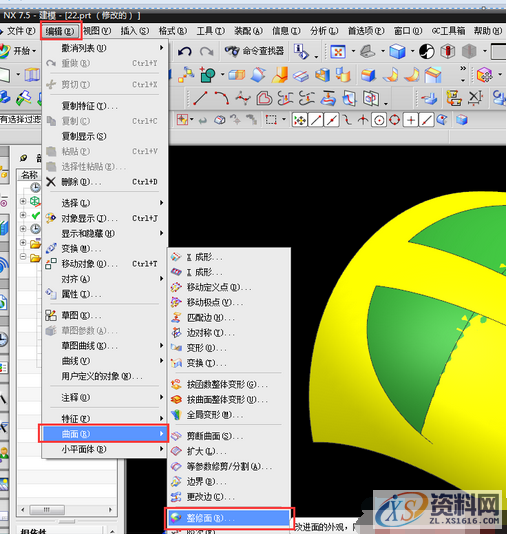
Task: Click the black-white sphere rendering icon
Action: click(426, 51)
